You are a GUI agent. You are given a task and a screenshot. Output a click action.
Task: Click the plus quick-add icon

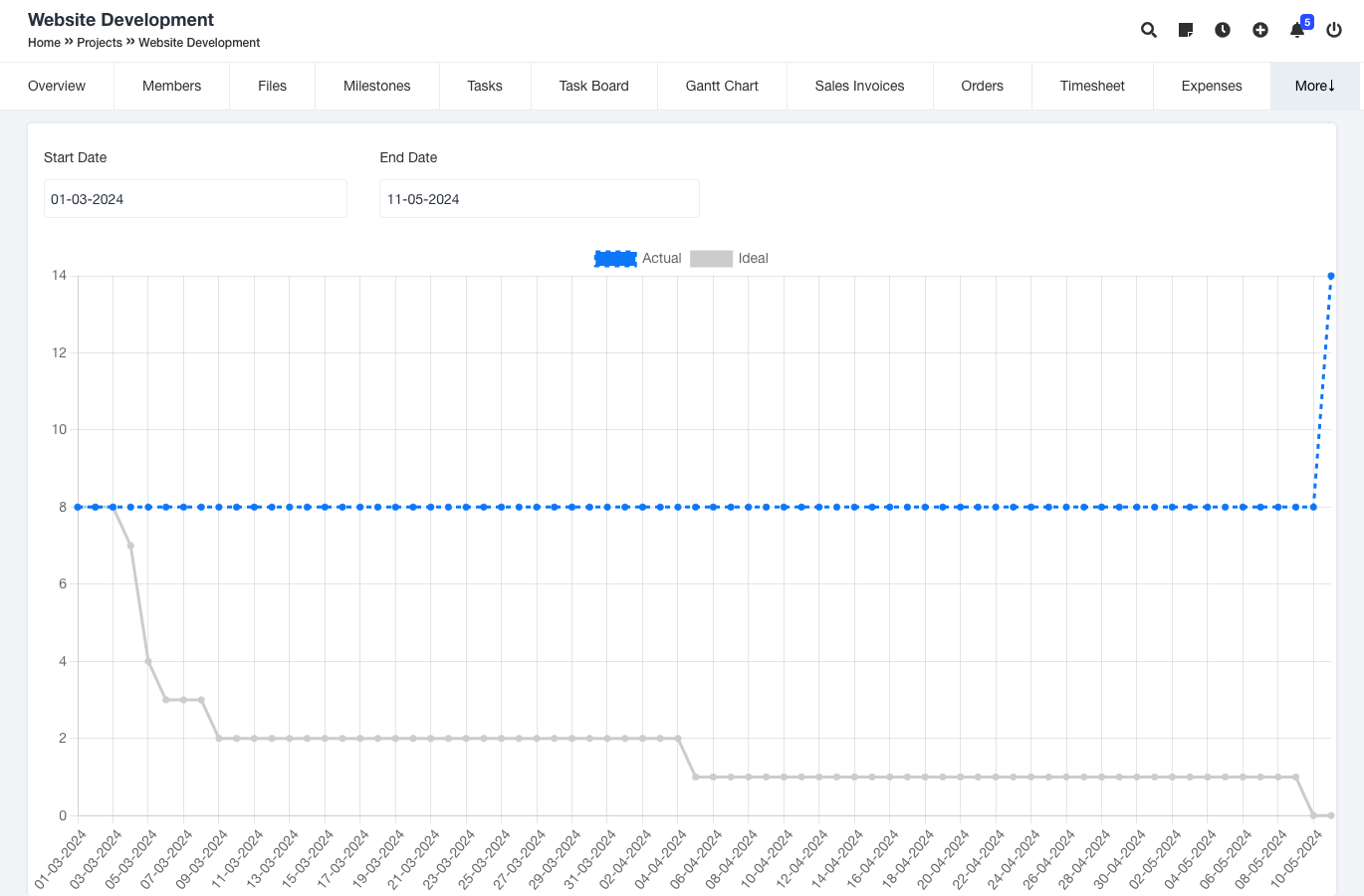pos(1259,30)
